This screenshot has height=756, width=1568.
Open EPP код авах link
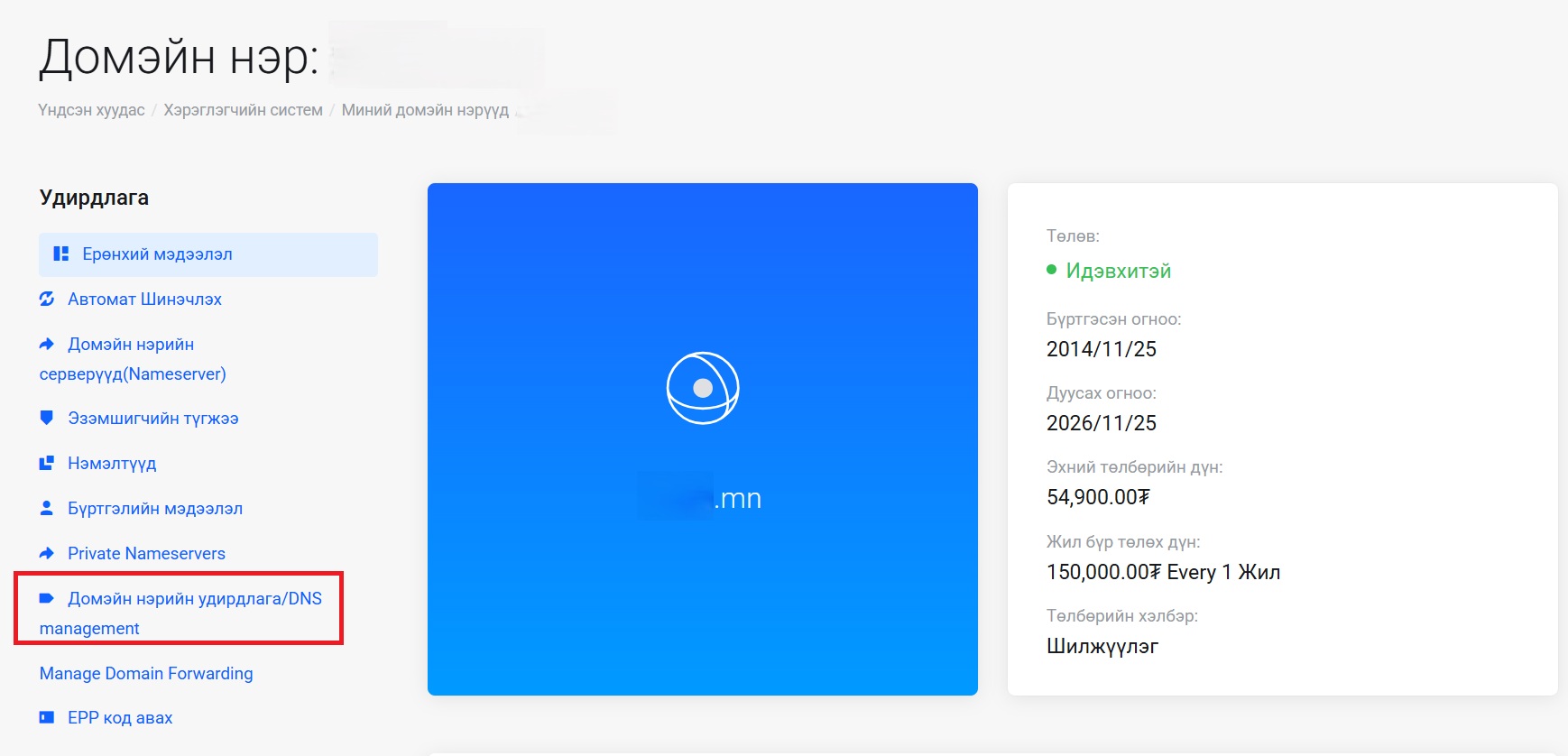pos(120,718)
